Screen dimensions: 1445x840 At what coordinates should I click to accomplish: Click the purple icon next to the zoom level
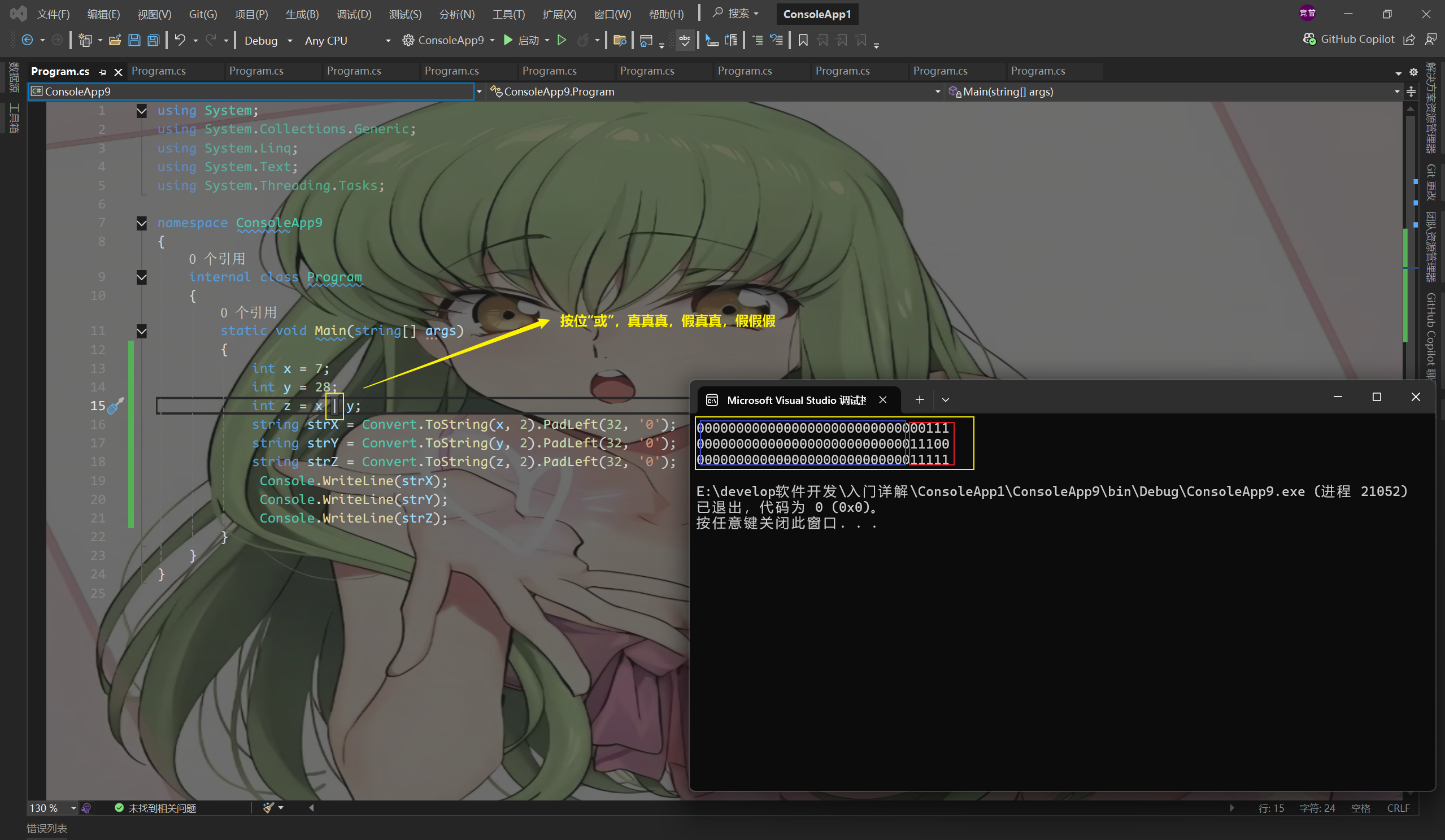click(86, 808)
